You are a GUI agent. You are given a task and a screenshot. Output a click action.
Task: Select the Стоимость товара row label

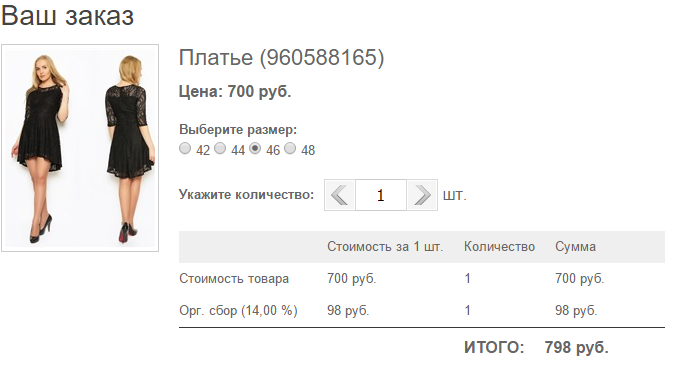click(x=234, y=279)
